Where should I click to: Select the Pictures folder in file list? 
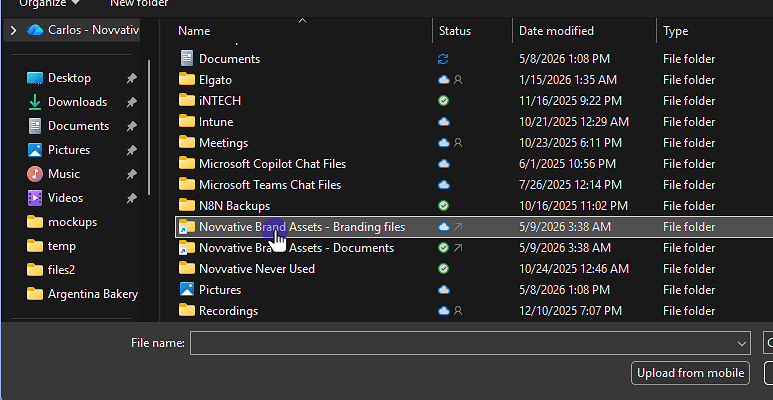474,290
